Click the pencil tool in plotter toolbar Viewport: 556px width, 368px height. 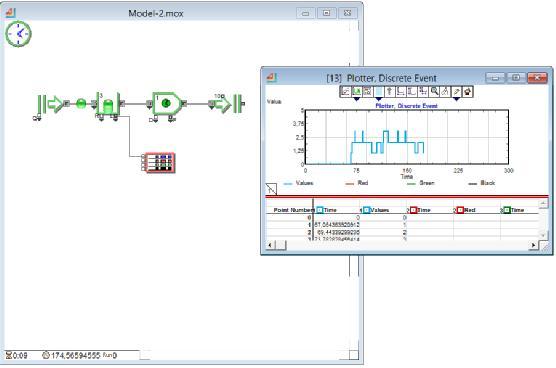pyautogui.click(x=456, y=91)
